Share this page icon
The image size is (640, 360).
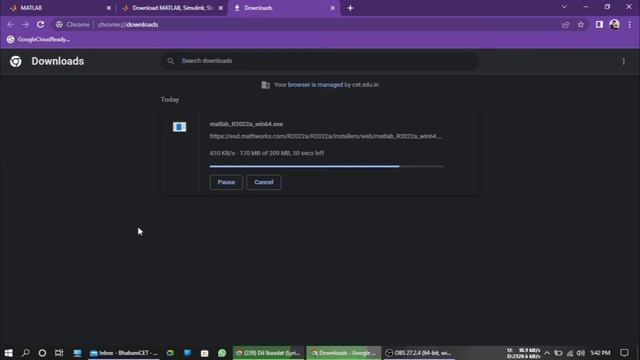pos(565,24)
